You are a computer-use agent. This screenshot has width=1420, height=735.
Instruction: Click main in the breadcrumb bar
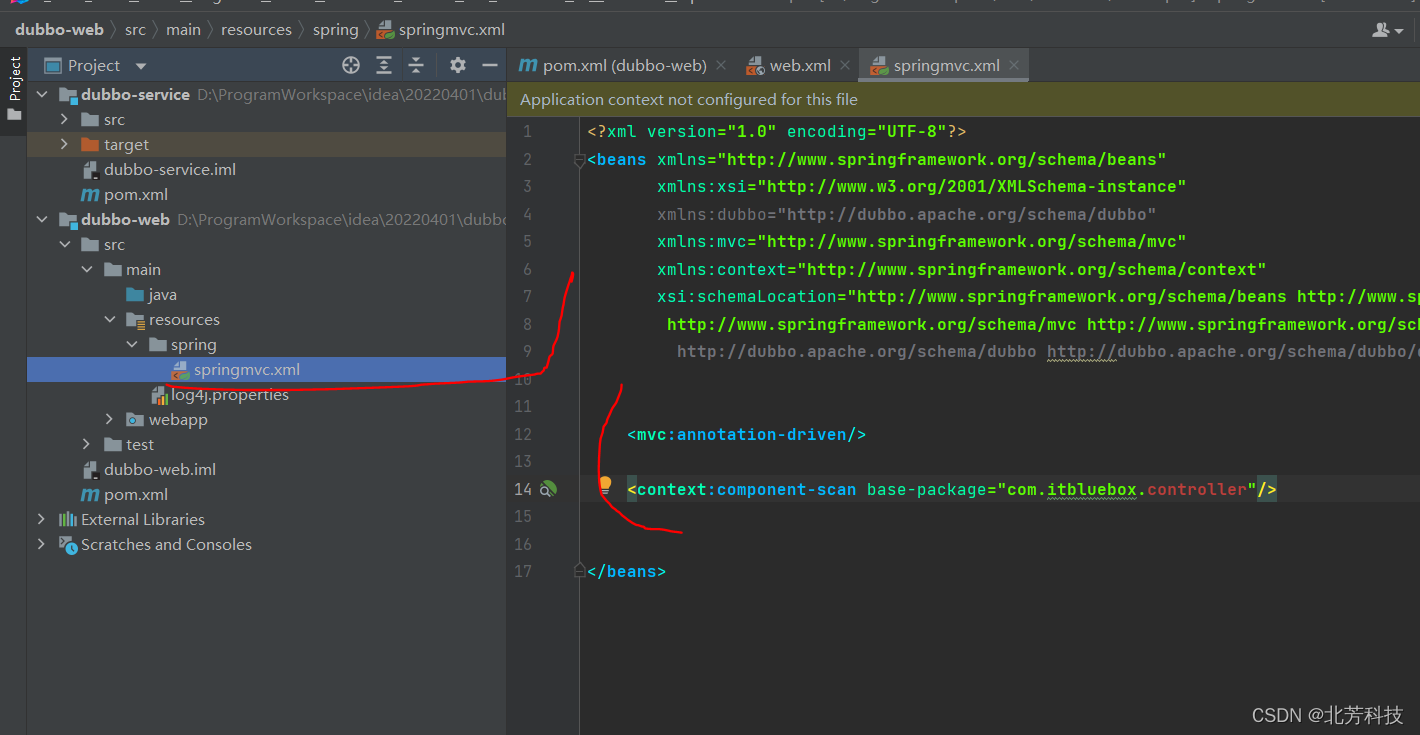[183, 30]
